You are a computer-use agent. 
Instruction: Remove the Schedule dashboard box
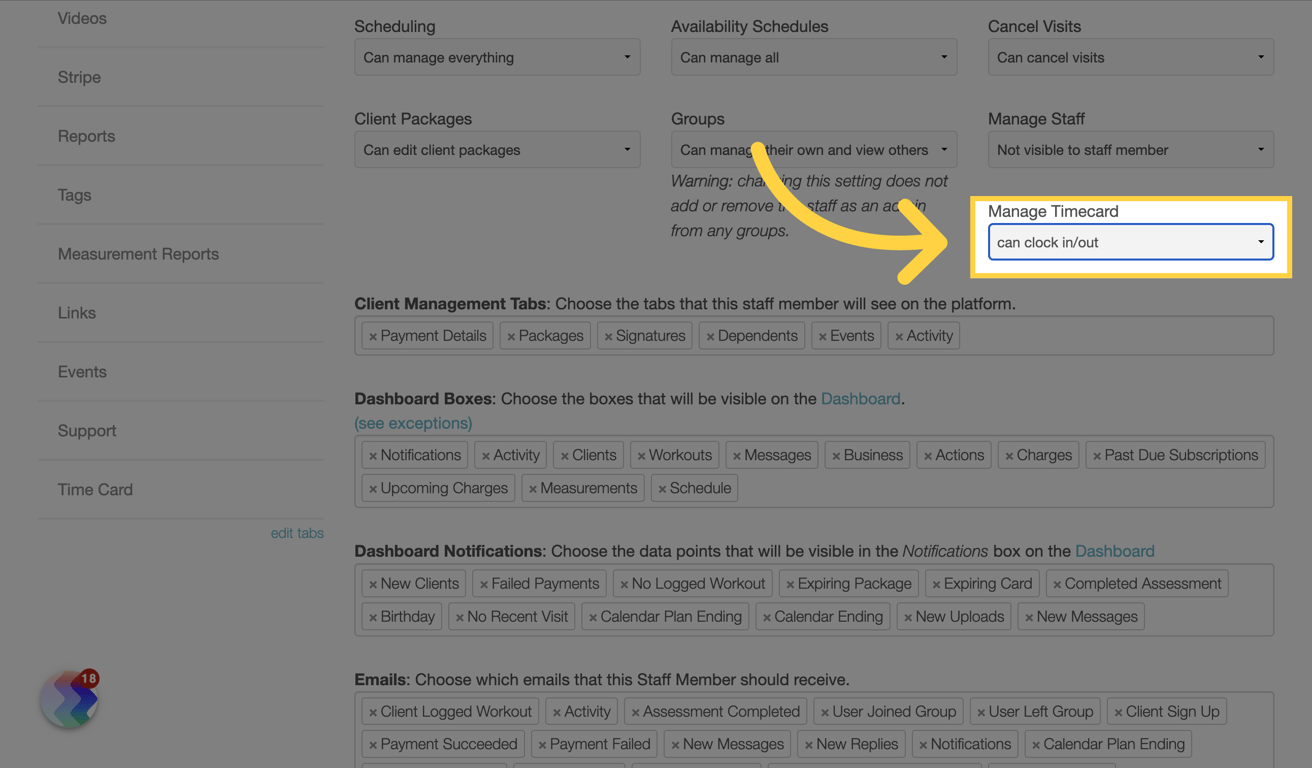665,488
